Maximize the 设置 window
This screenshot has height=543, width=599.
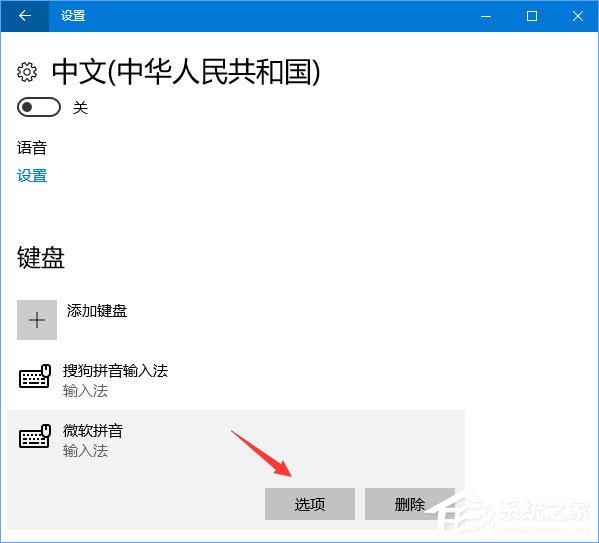[x=532, y=16]
